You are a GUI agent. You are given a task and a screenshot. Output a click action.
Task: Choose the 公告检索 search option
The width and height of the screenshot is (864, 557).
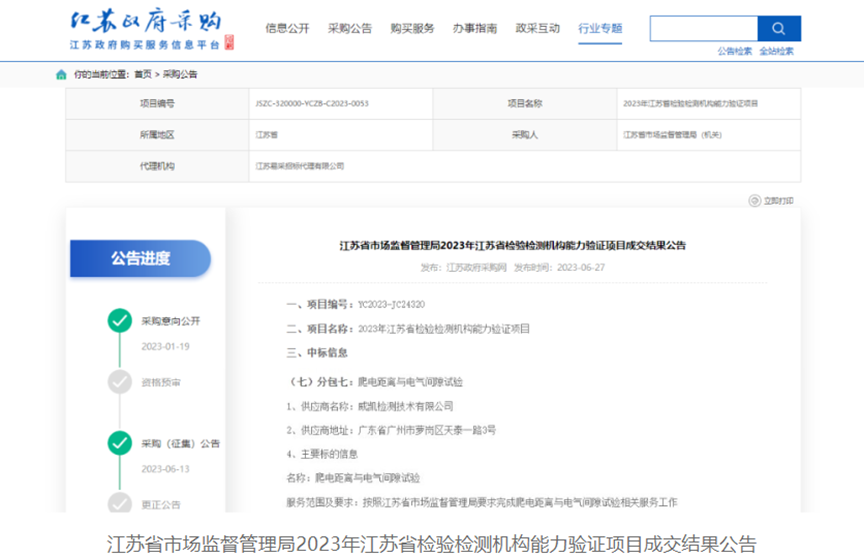[x=734, y=51]
